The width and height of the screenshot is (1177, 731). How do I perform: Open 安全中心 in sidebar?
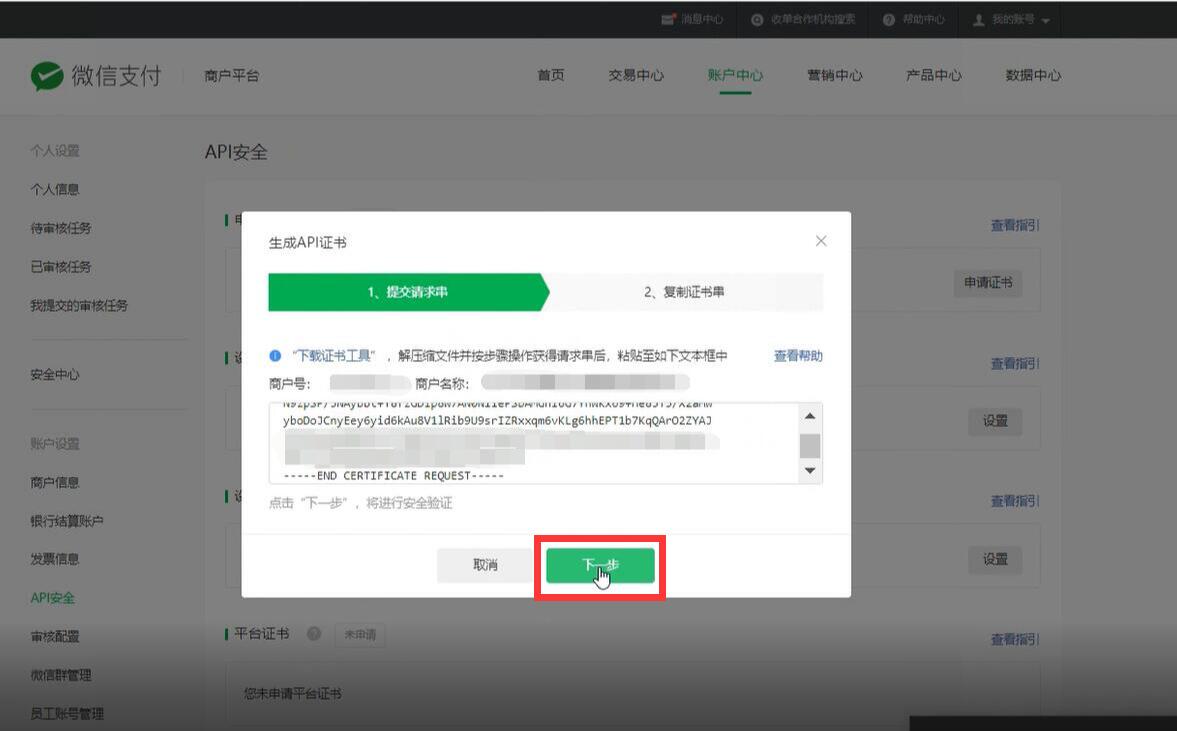click(x=55, y=375)
